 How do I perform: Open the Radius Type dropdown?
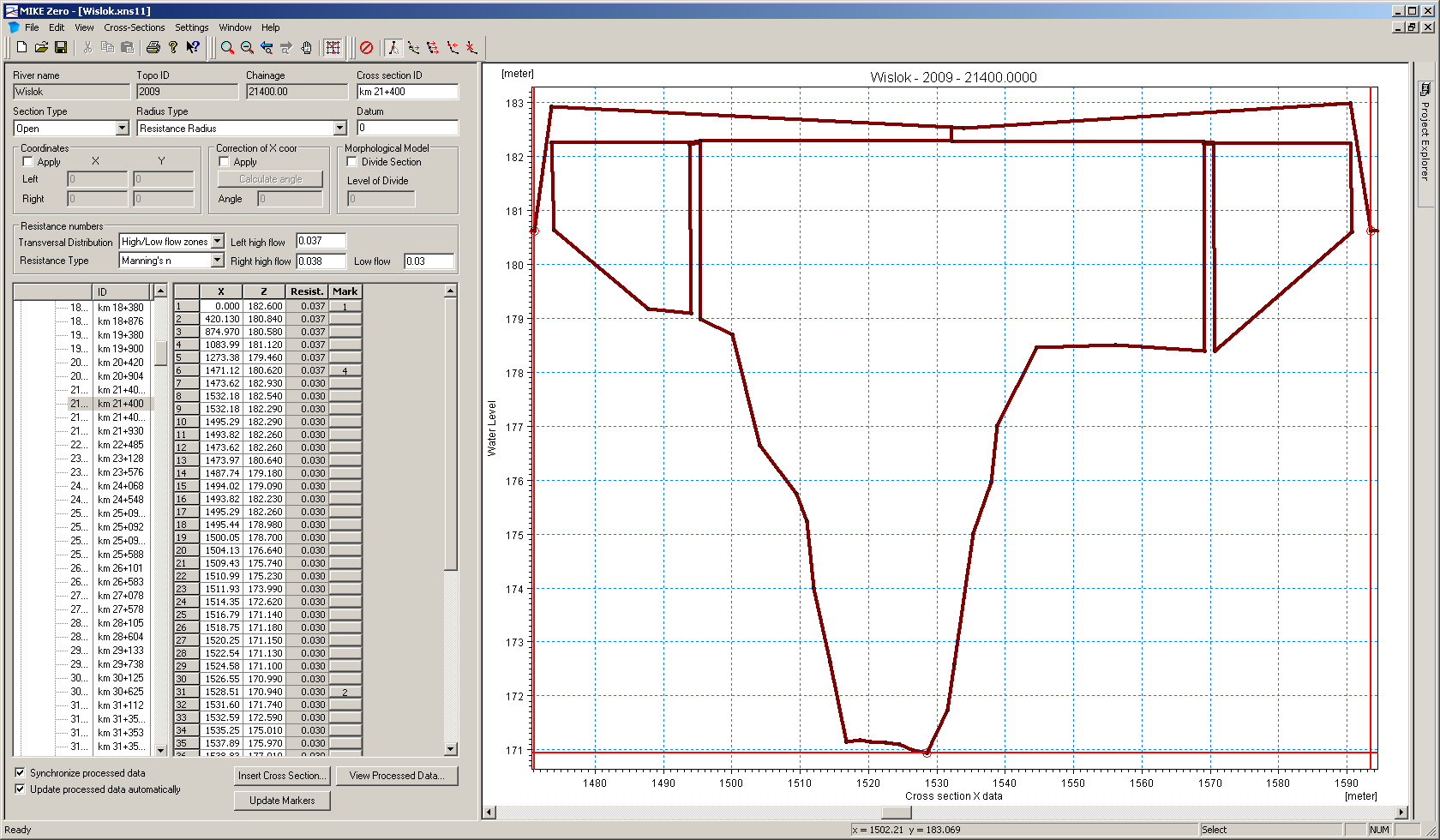[x=339, y=129]
